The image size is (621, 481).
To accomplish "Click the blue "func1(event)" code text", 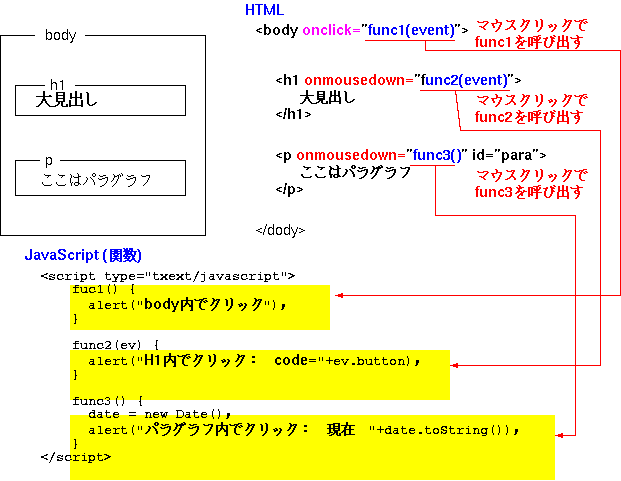I will click(x=410, y=30).
